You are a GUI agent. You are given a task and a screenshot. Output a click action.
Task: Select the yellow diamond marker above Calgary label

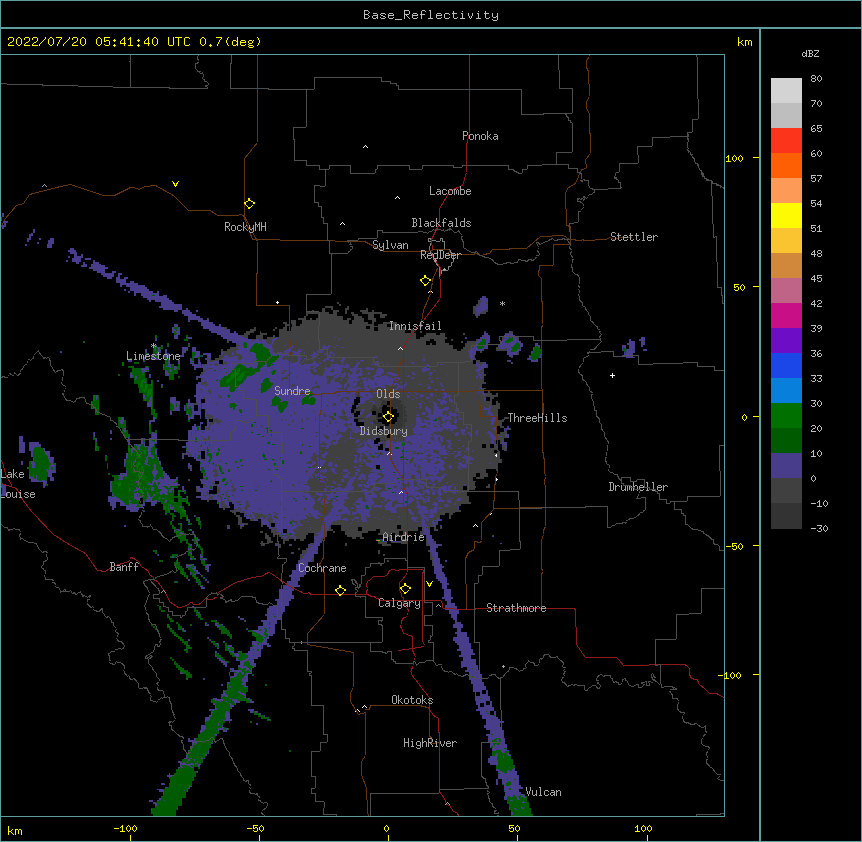[x=405, y=589]
